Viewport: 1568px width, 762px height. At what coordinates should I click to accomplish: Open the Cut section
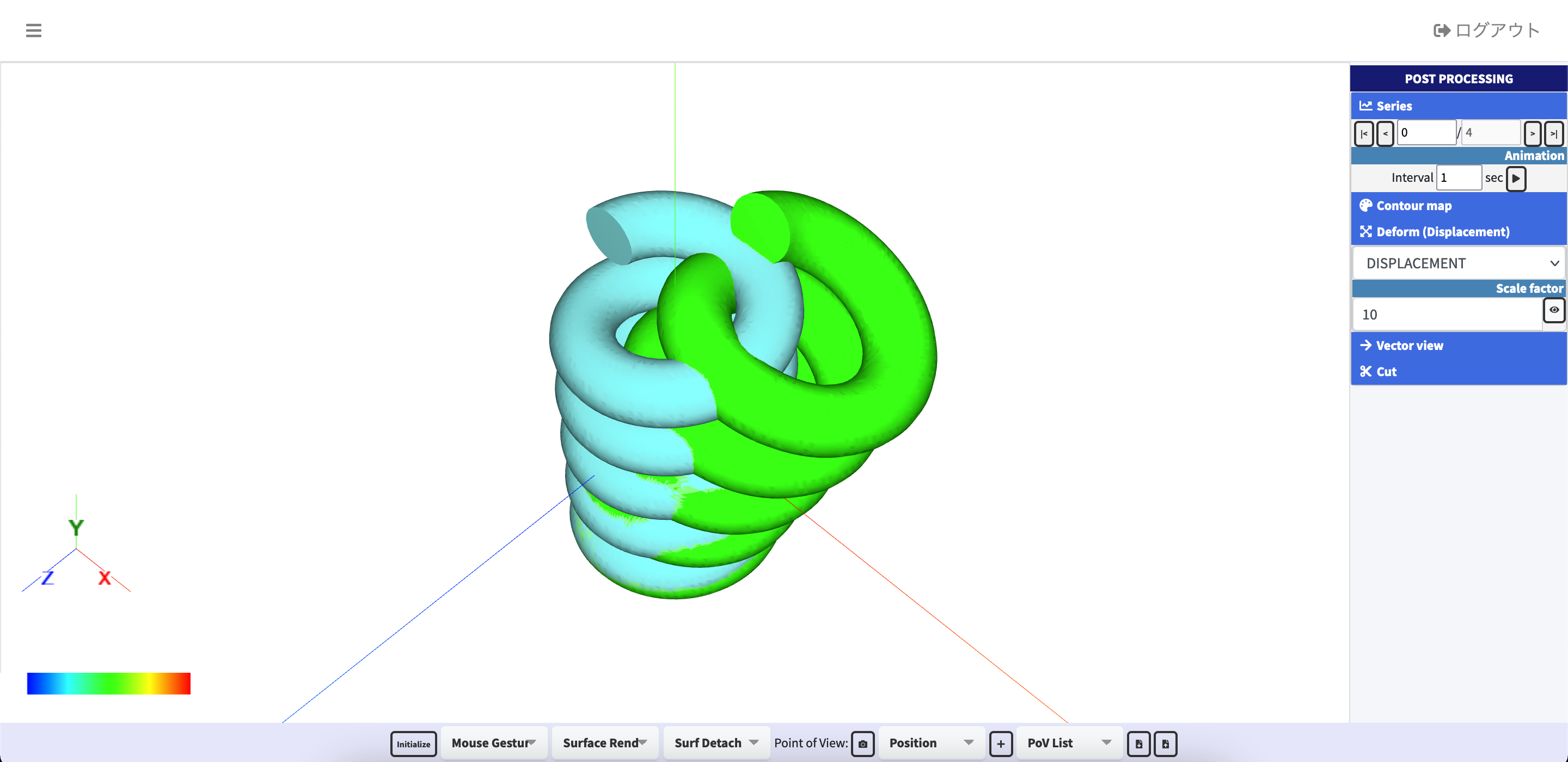click(x=1459, y=372)
